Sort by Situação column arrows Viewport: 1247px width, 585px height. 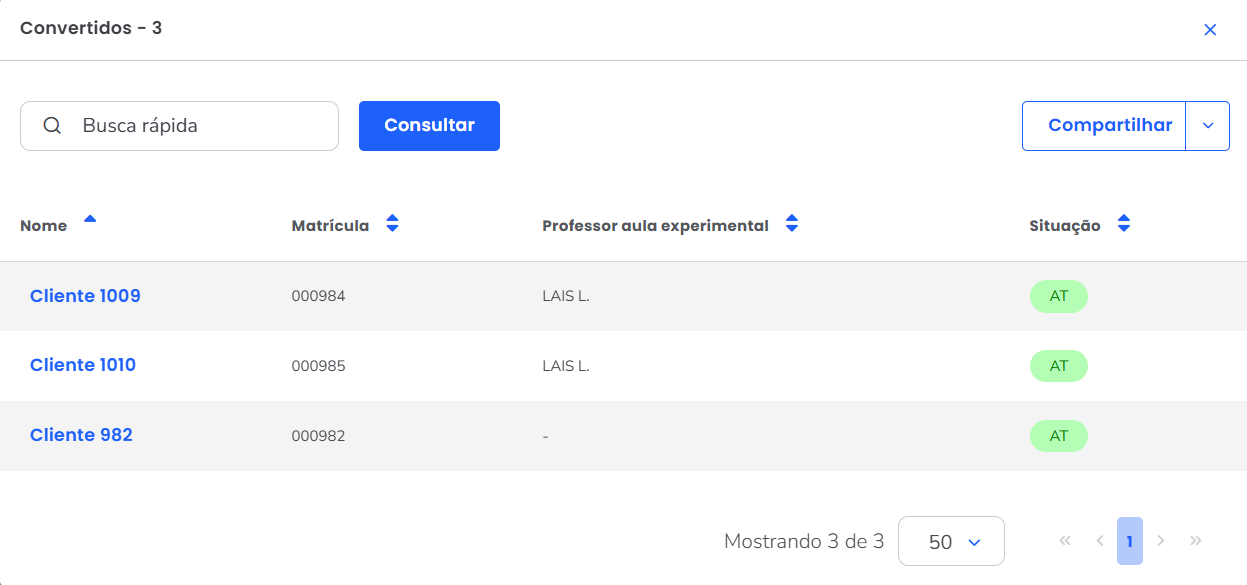click(1124, 224)
